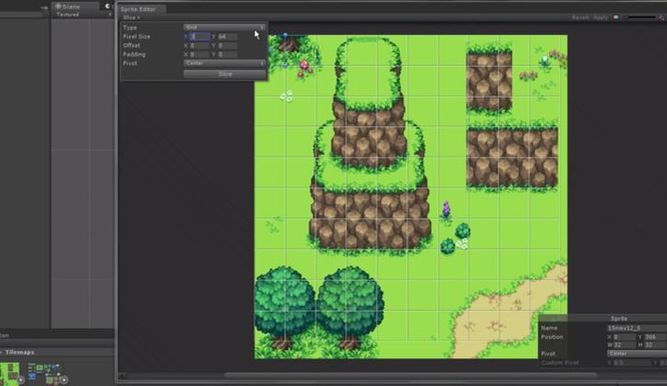Click the Revert button in Sprite Editor toolbar
This screenshot has height=386, width=667.
[x=580, y=17]
